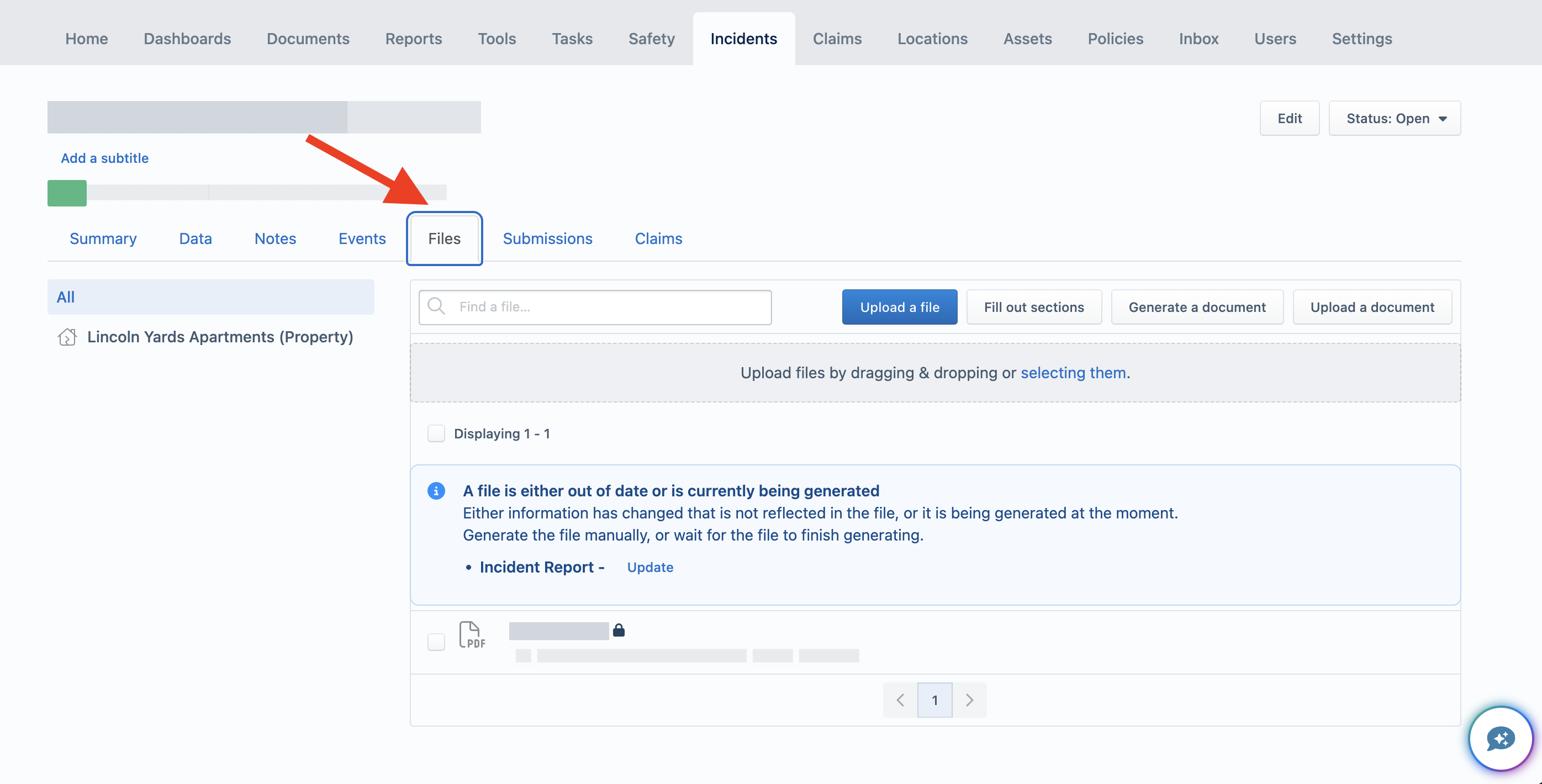The width and height of the screenshot is (1542, 784).
Task: Click the house icon for Lincoln Yards
Action: [67, 337]
